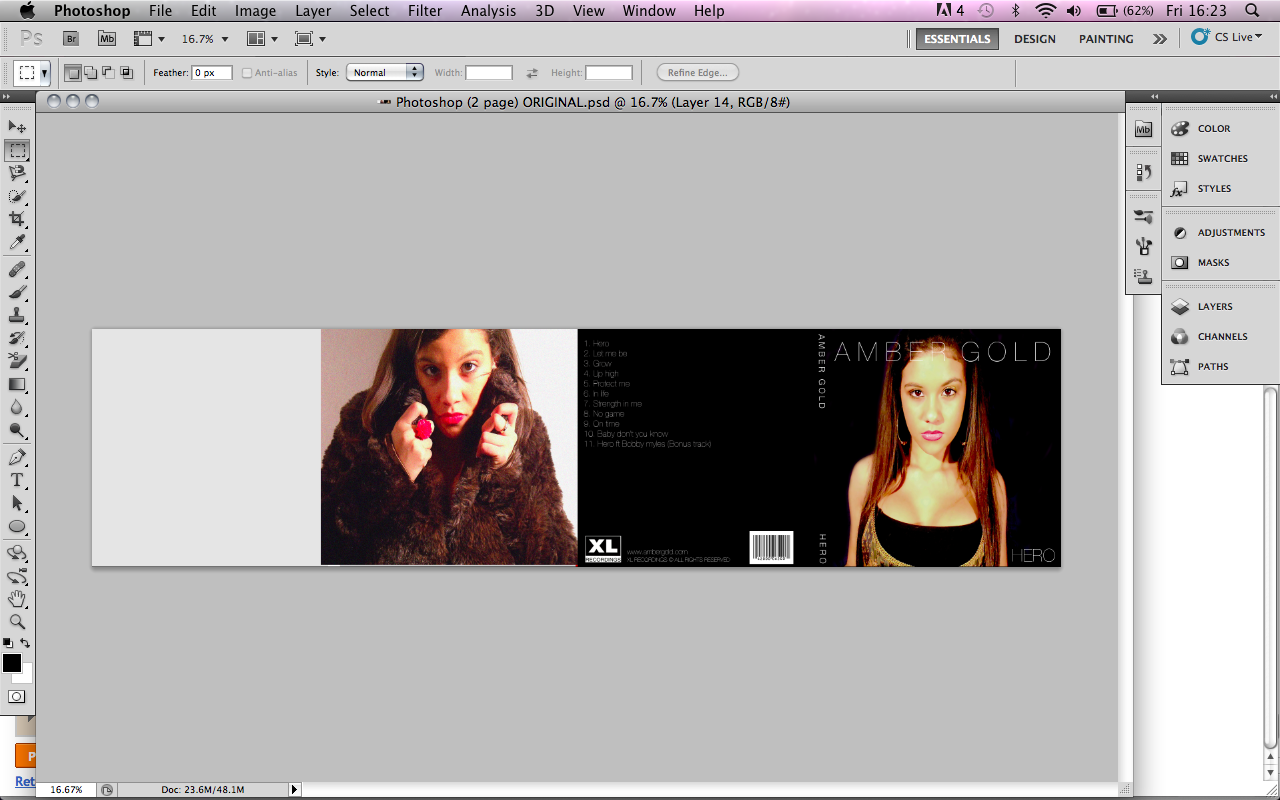Open the CS Live dropdown
Screen dimensions: 1280x800
coord(1227,37)
